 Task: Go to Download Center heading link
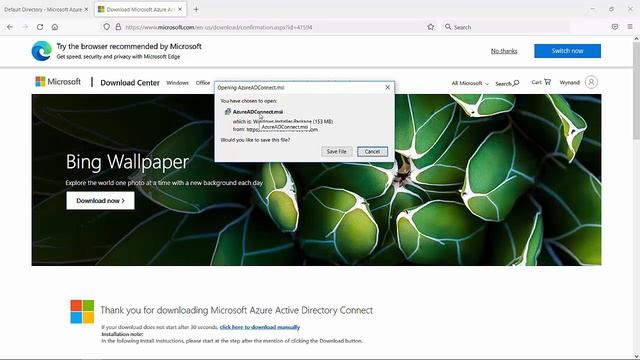coord(130,82)
